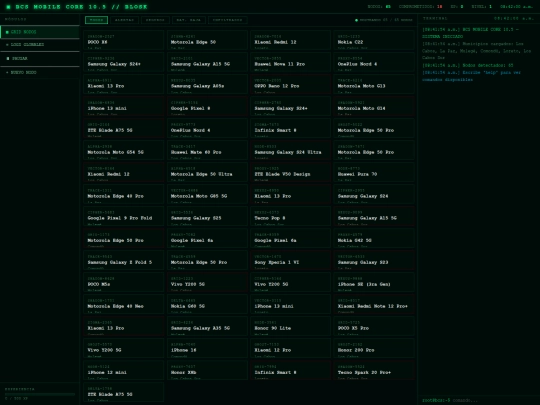Open the Nokia G42 5G card

[374, 238]
